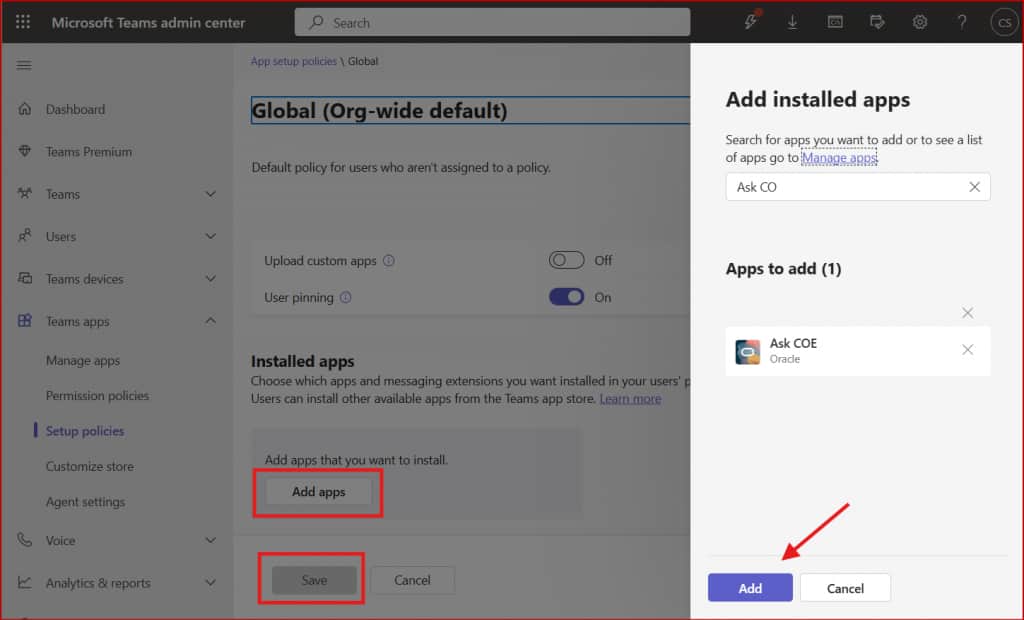
Task: Click the Ask CO app search field
Action: 857,187
